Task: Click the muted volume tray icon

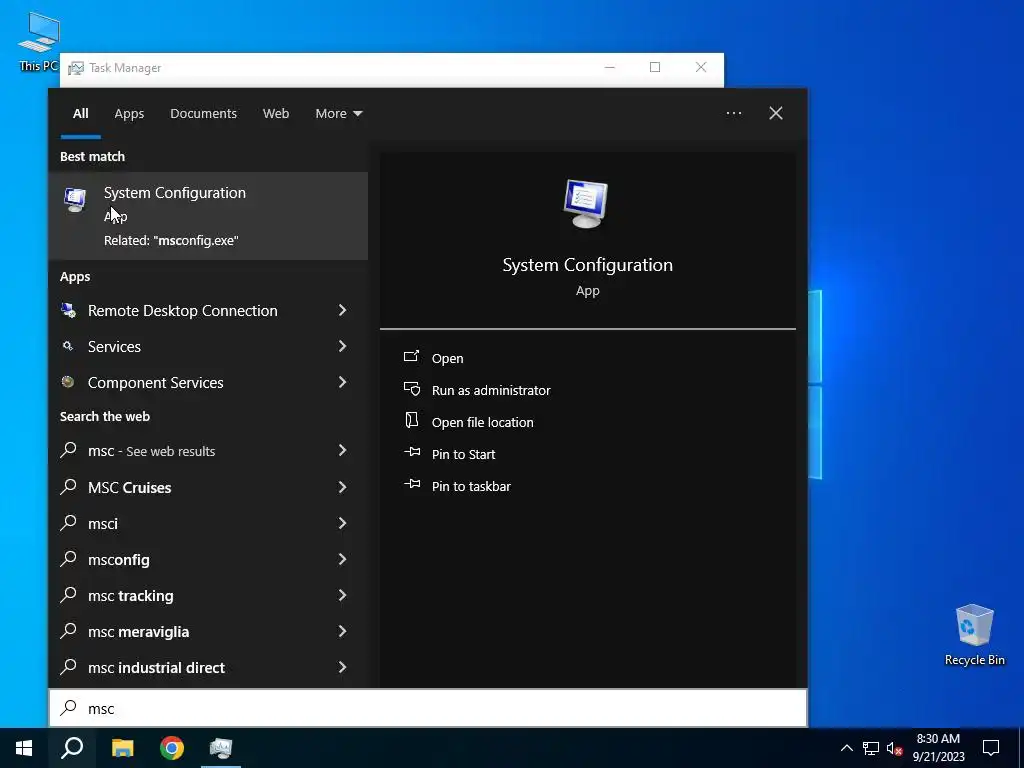Action: pyautogui.click(x=894, y=748)
